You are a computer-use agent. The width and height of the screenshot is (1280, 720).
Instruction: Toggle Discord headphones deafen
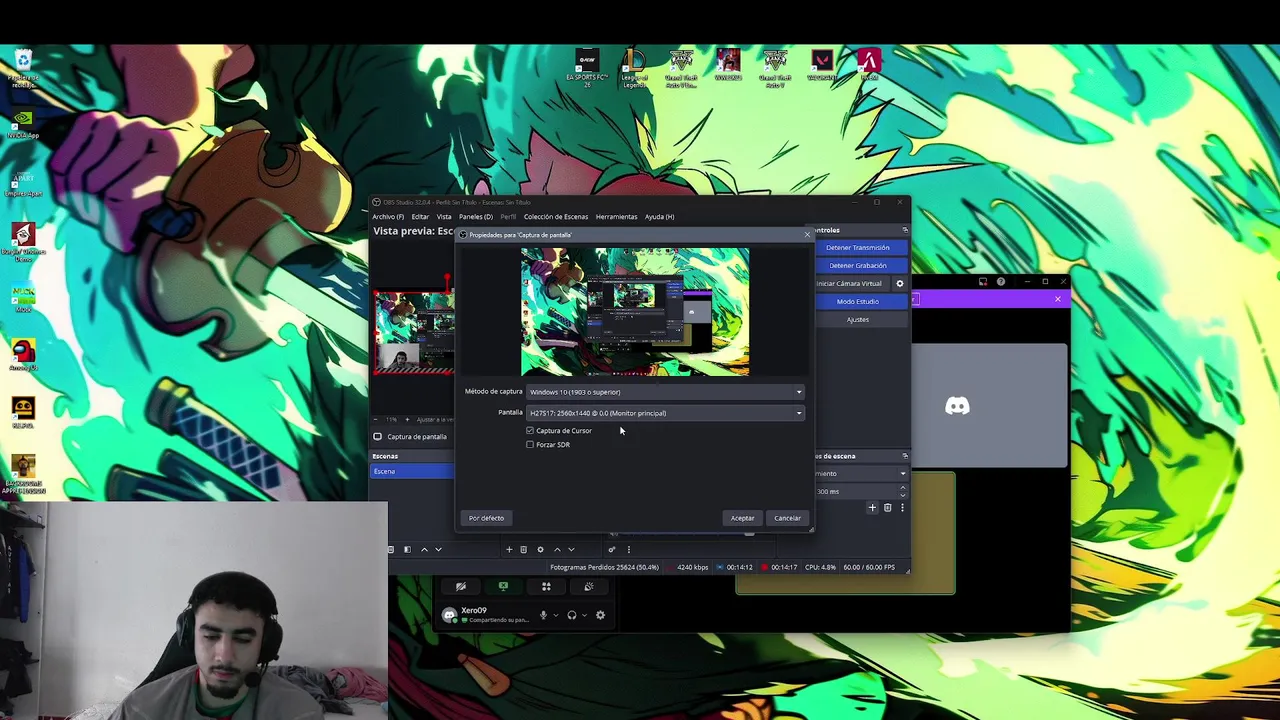[572, 615]
